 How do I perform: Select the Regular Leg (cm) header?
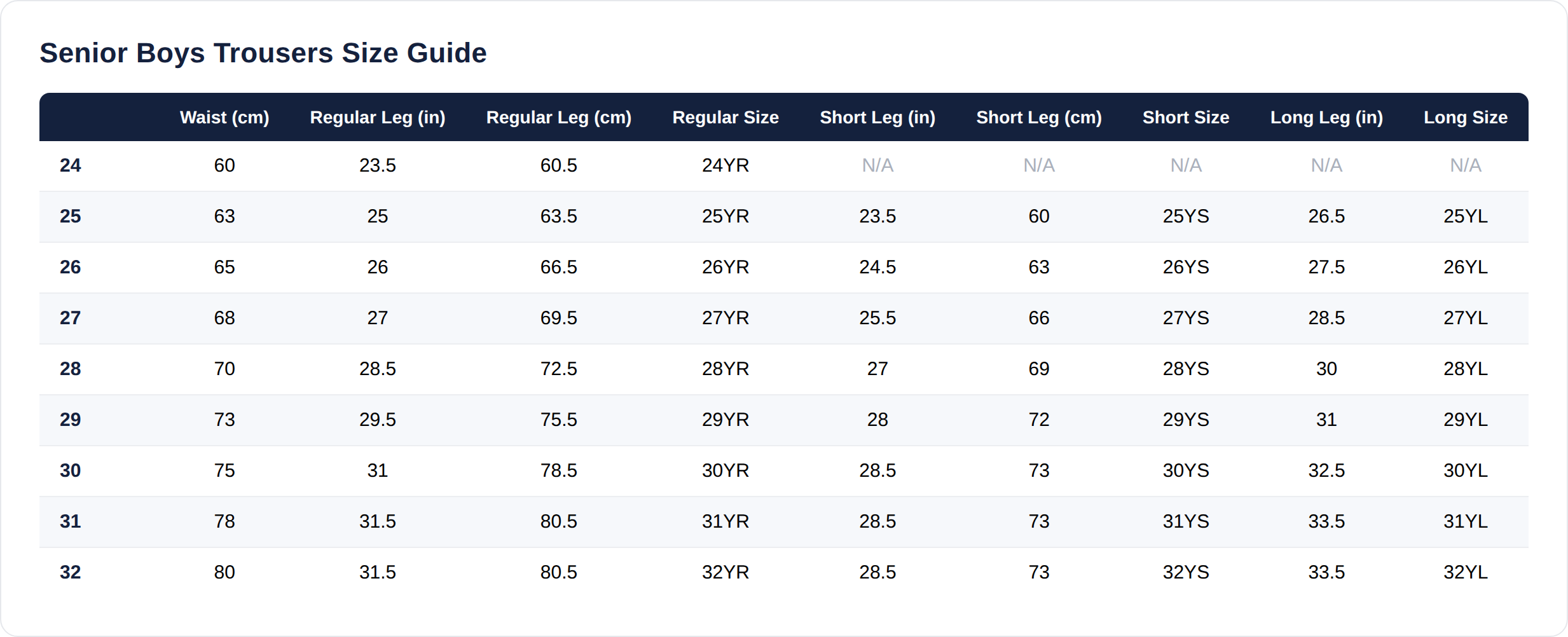559,118
